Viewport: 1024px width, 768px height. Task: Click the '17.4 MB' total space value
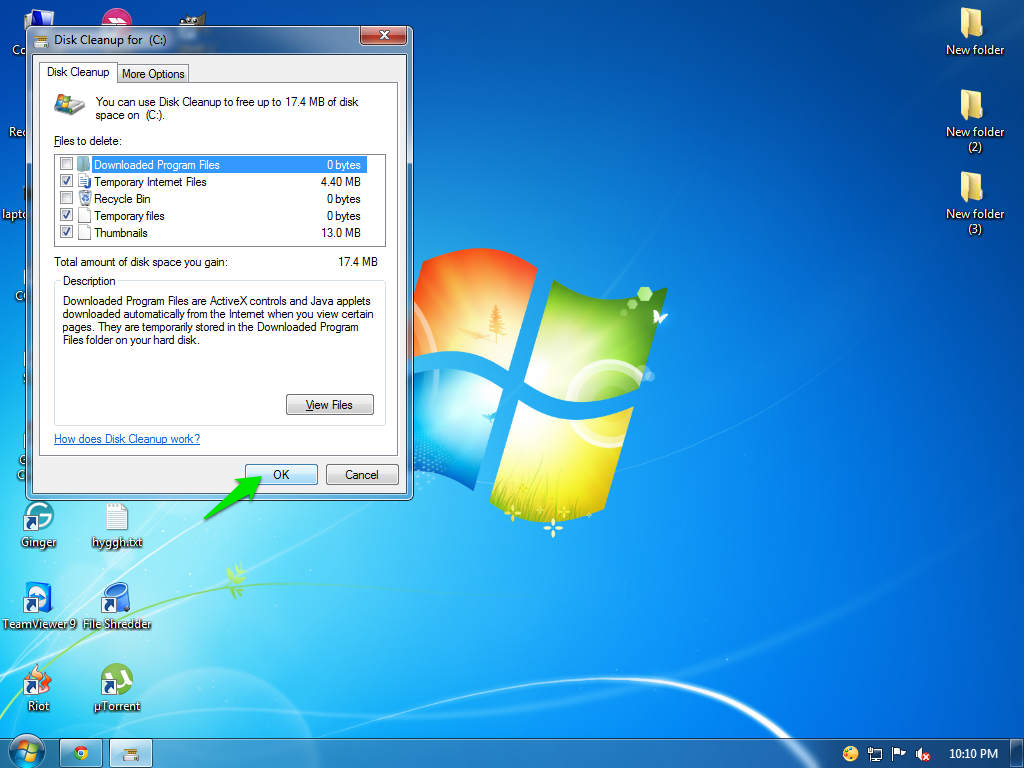tap(357, 262)
